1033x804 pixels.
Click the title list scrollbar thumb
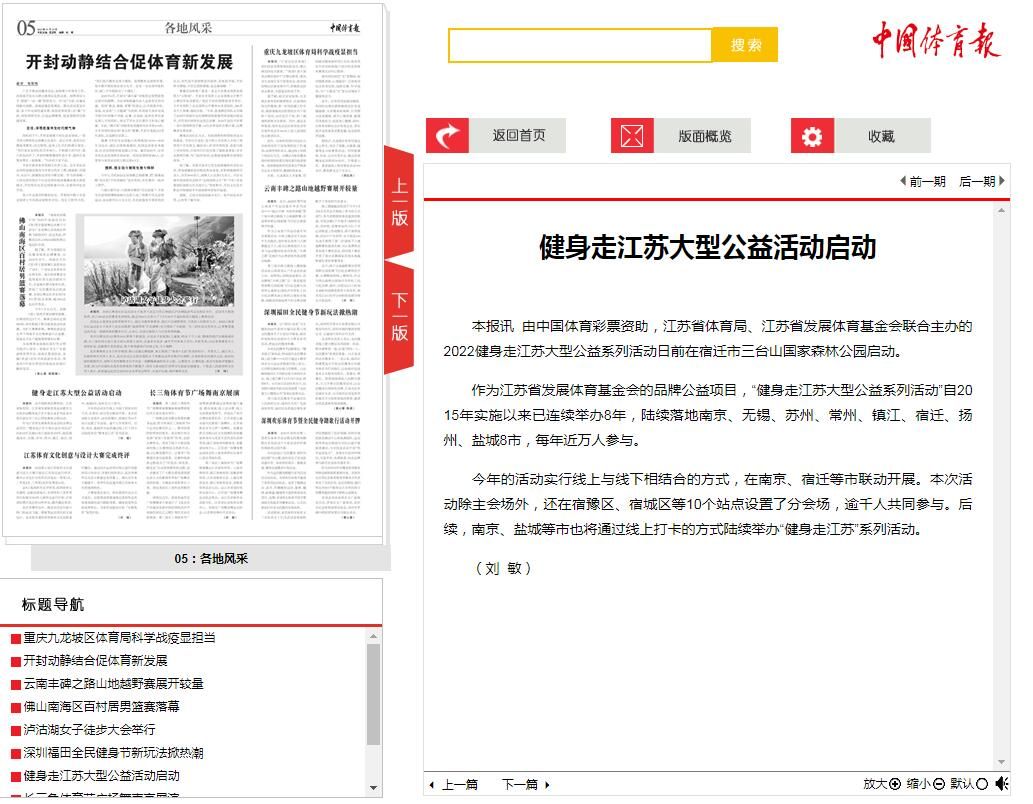tap(374, 694)
